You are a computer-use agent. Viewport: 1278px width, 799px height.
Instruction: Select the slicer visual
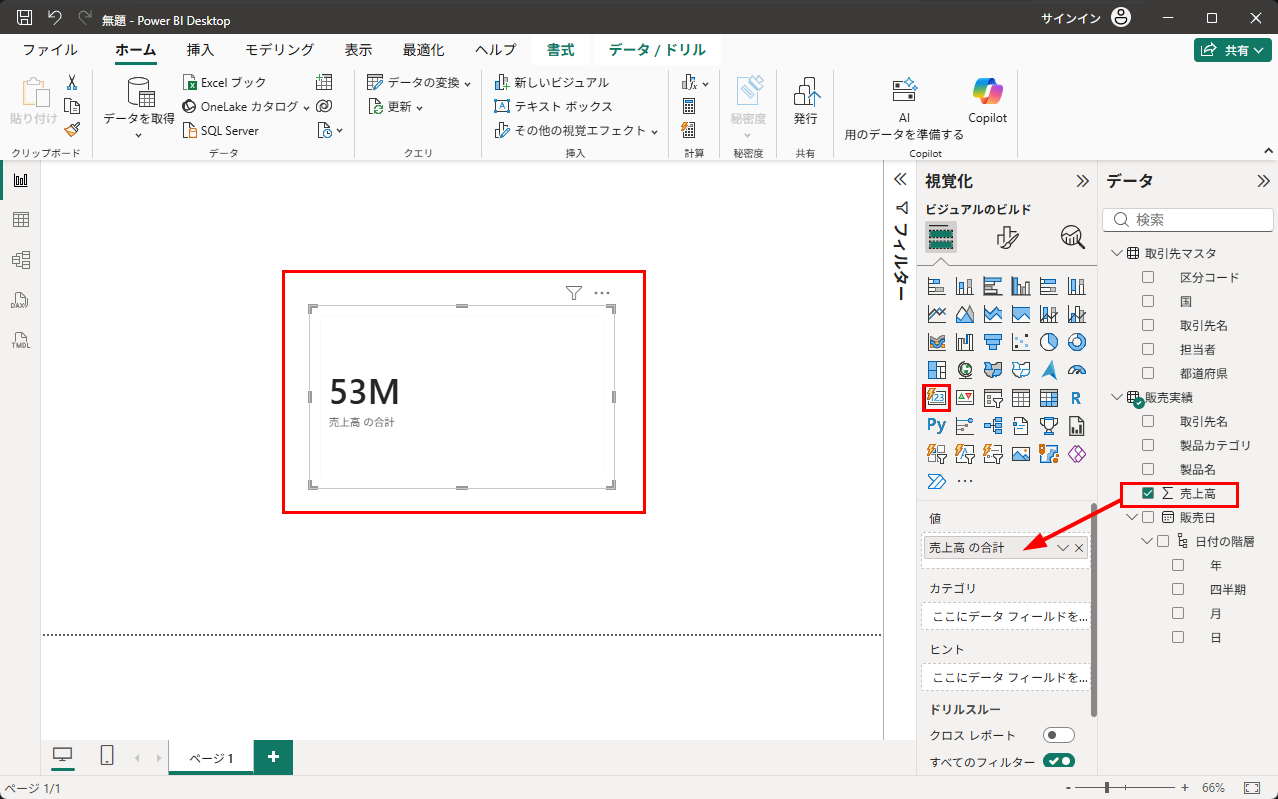(x=993, y=398)
